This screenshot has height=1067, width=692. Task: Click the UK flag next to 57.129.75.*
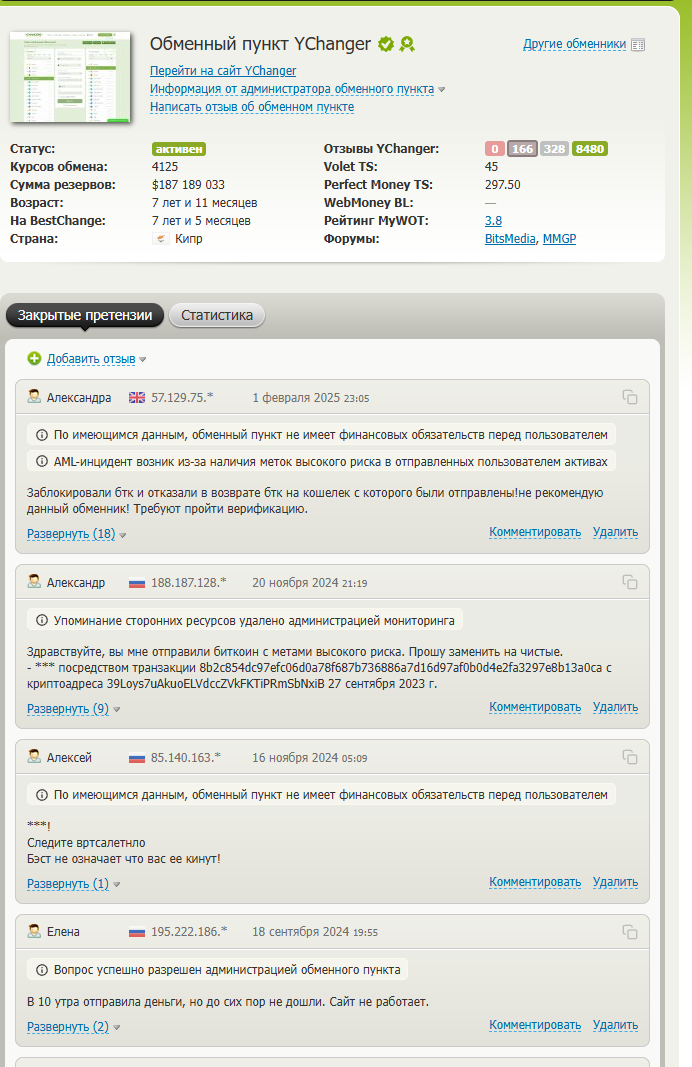click(x=137, y=398)
